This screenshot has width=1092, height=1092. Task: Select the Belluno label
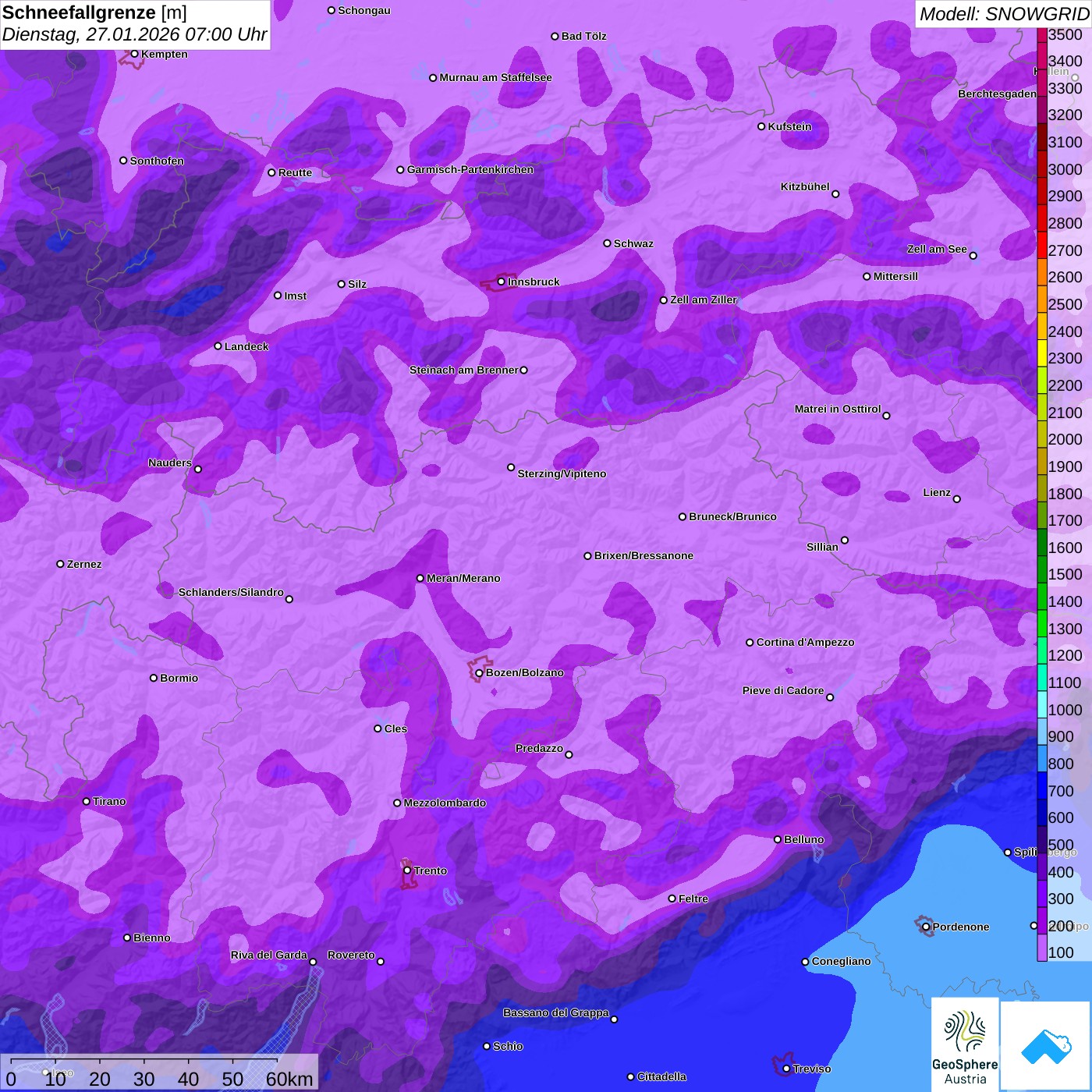click(x=803, y=839)
